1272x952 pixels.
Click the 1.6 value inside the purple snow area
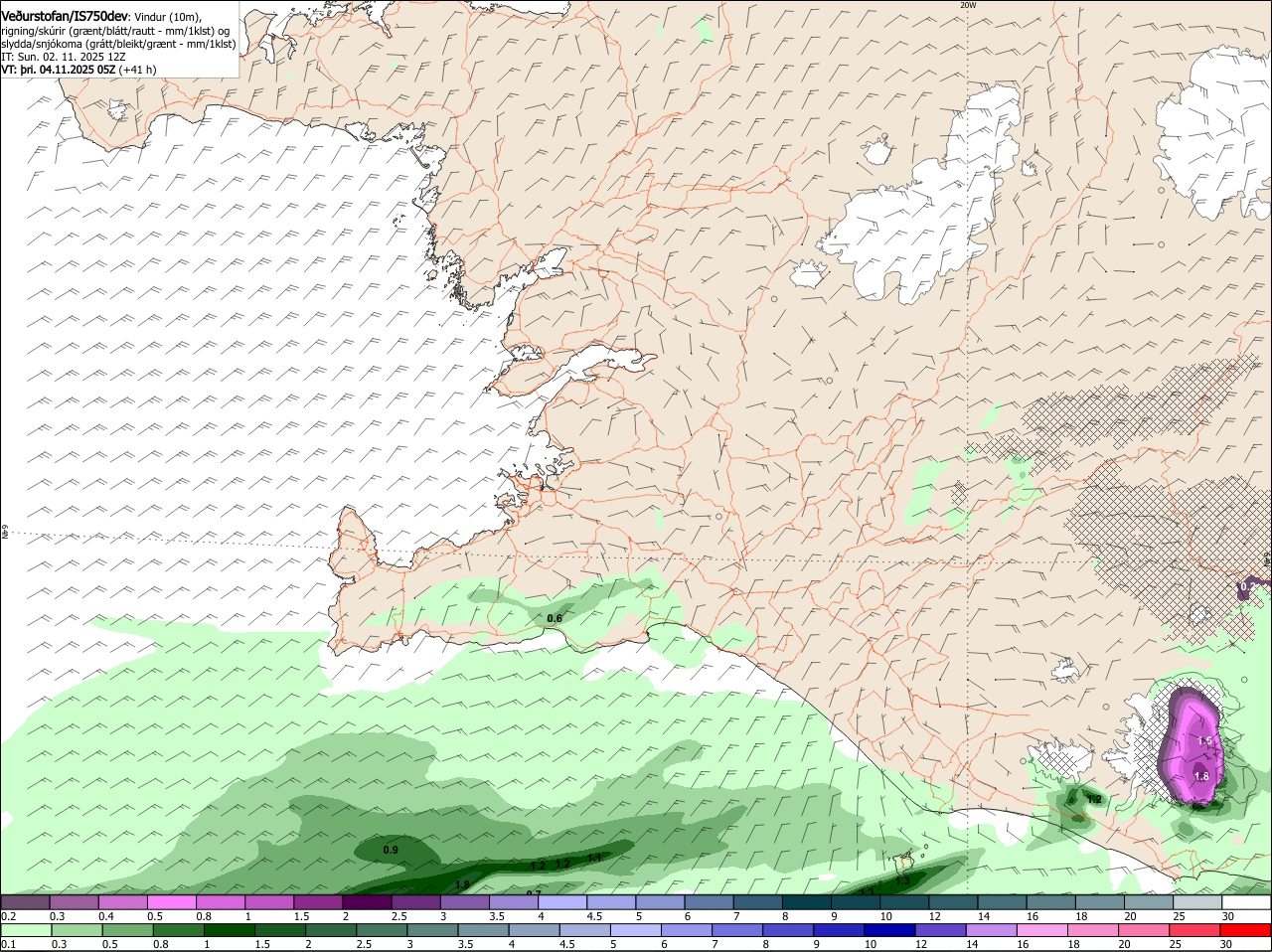click(x=1205, y=740)
